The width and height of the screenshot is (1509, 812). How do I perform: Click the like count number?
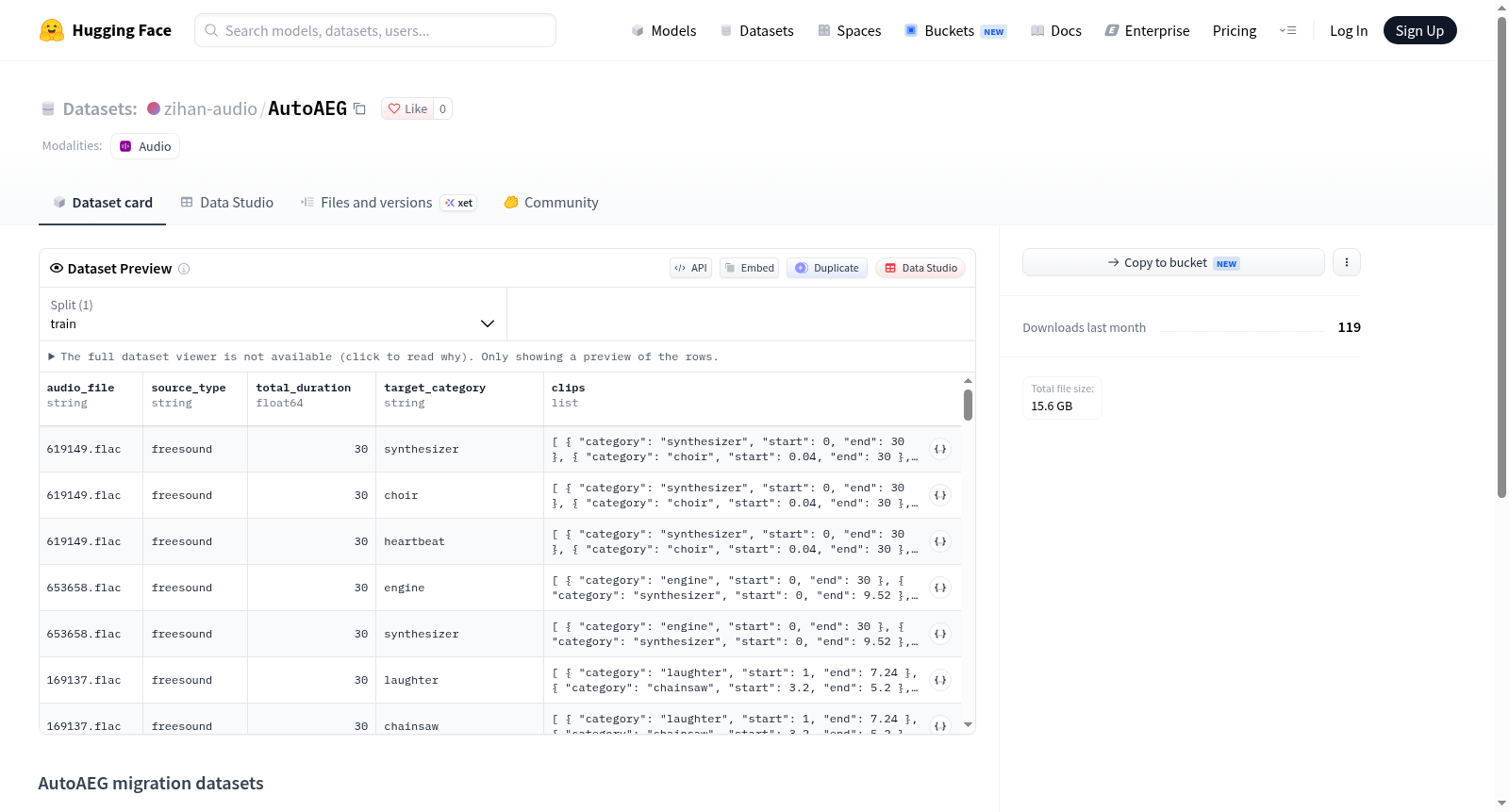point(442,108)
